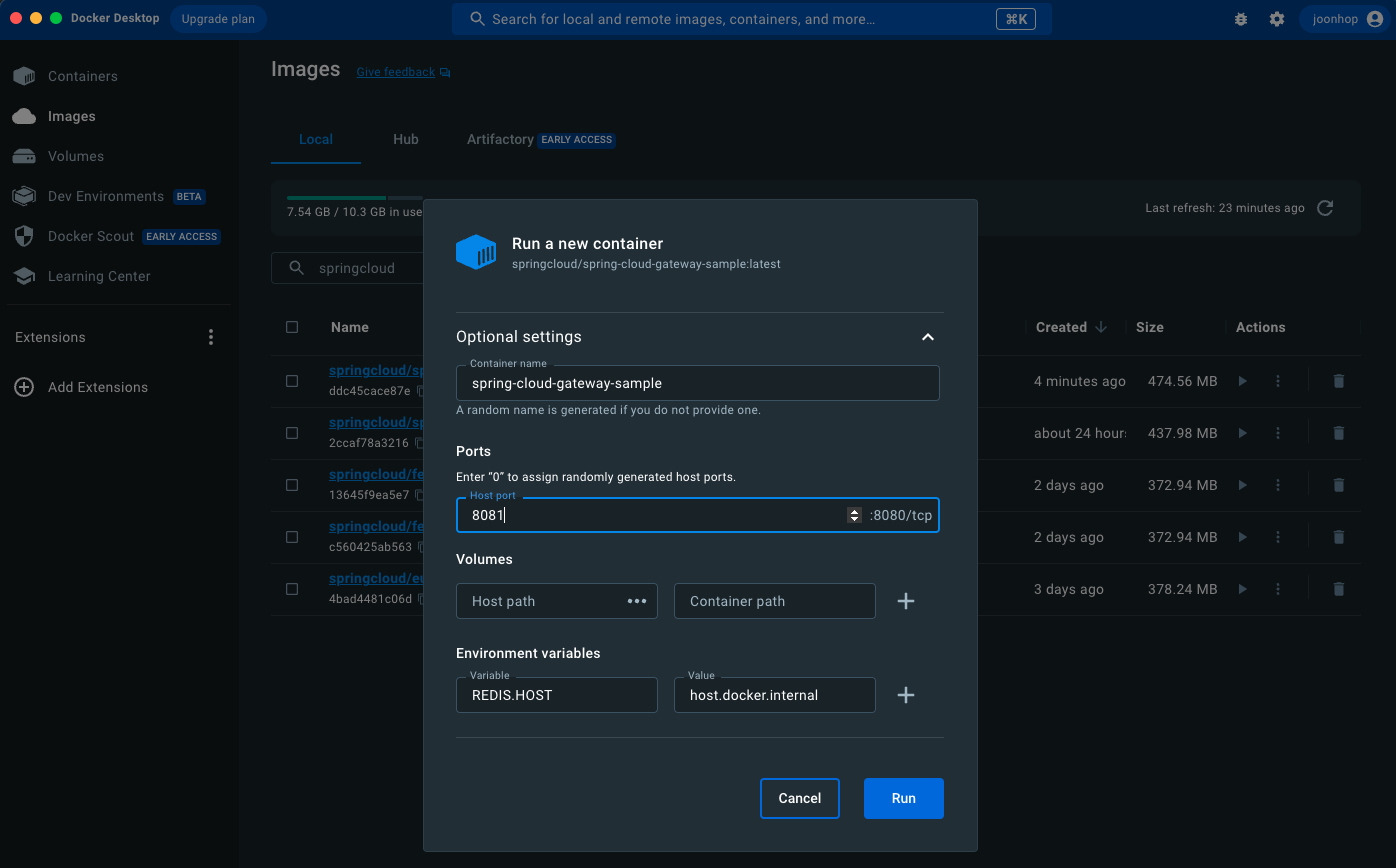Adjust host port using the stepper arrows
1396x868 pixels.
[854, 515]
